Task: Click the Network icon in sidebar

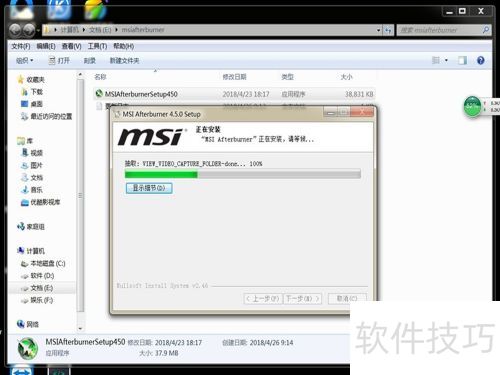Action: coord(21,324)
